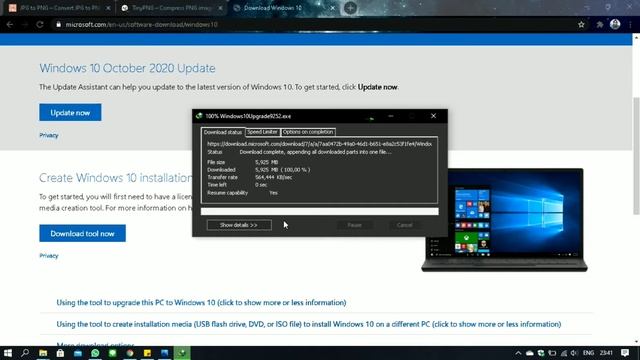
Task: Click the site lock icon
Action: (58, 24)
